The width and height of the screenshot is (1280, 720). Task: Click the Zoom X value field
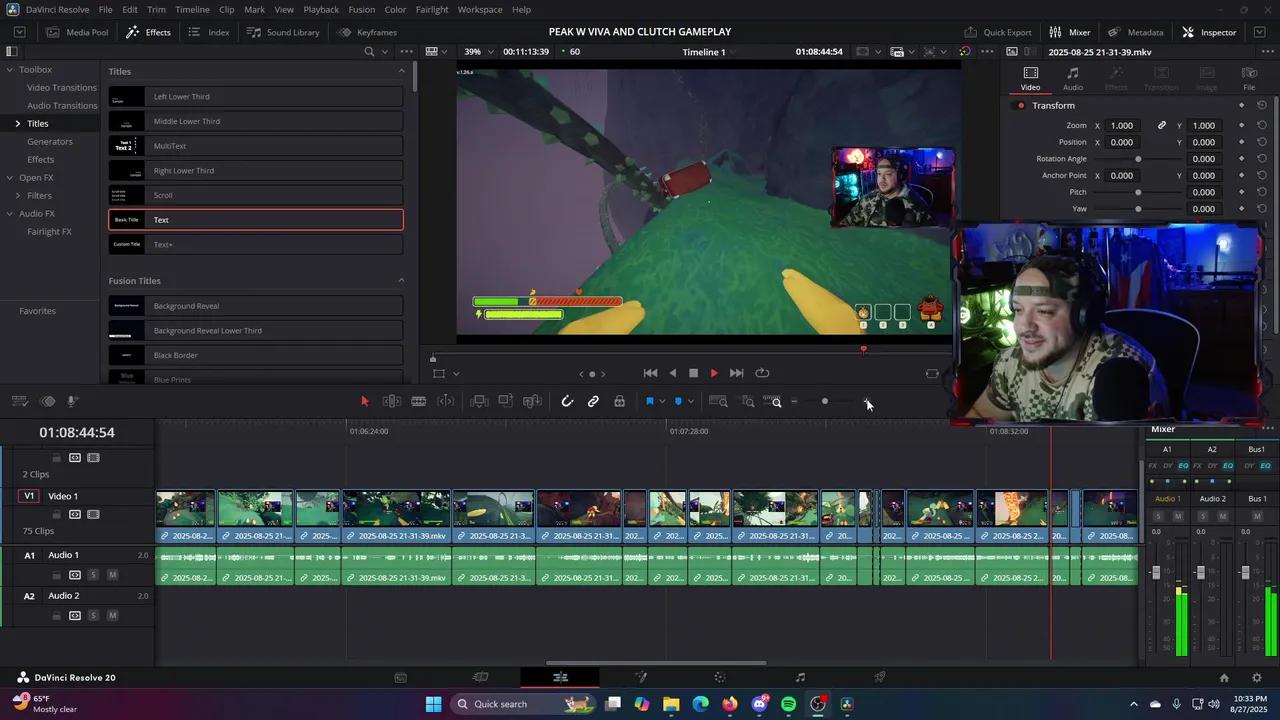(1122, 126)
